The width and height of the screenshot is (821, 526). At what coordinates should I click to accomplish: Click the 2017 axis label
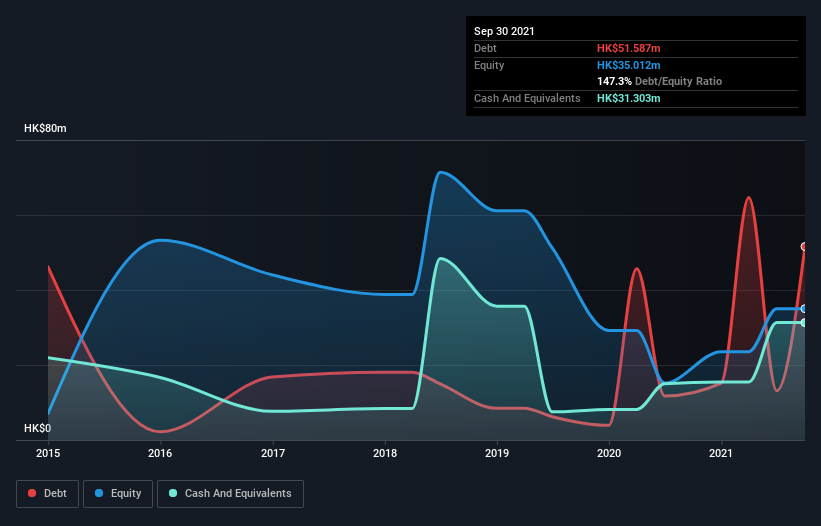[x=273, y=453]
